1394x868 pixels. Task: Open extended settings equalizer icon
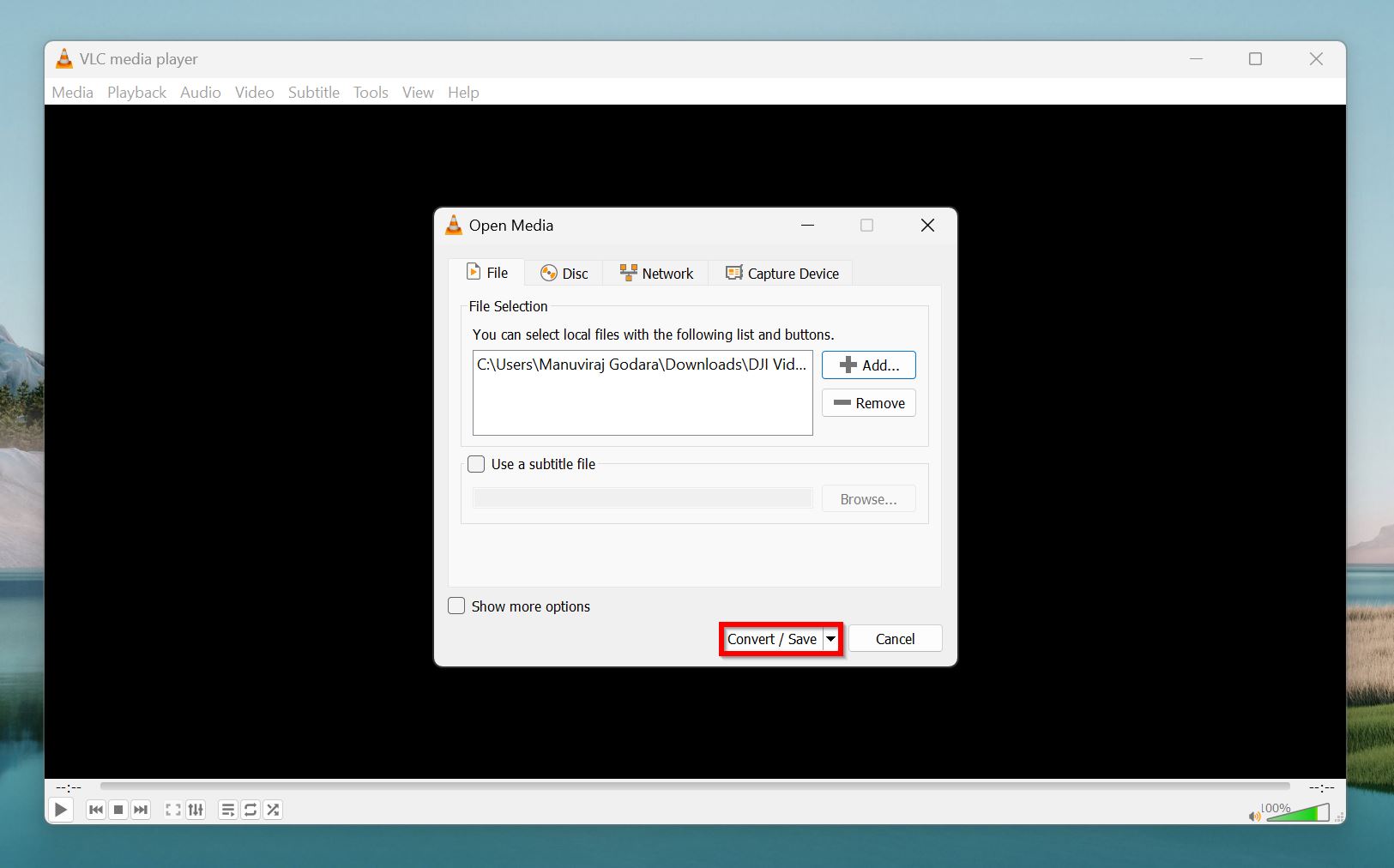(x=196, y=810)
